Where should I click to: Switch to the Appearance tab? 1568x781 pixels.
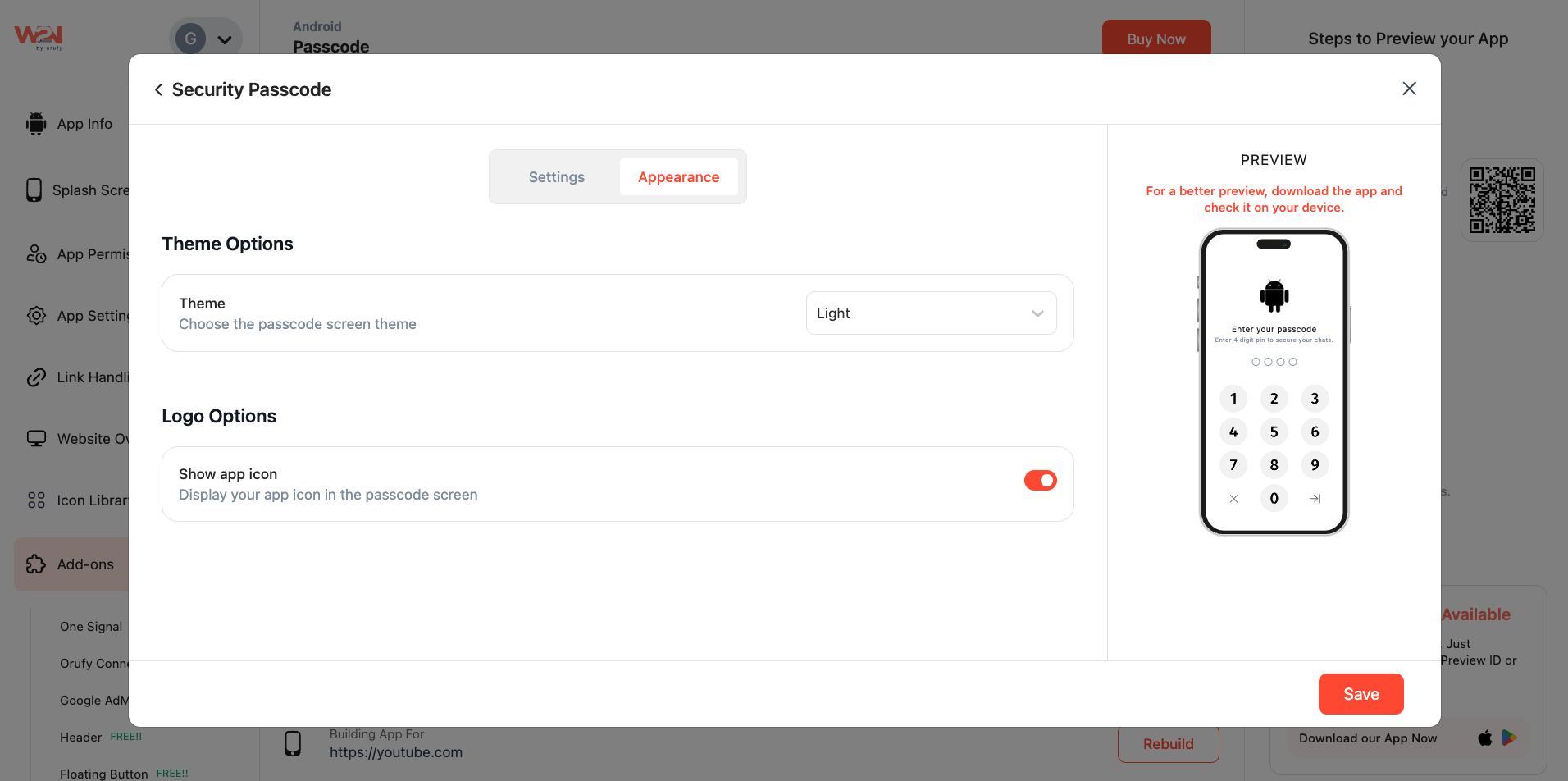[x=678, y=176]
